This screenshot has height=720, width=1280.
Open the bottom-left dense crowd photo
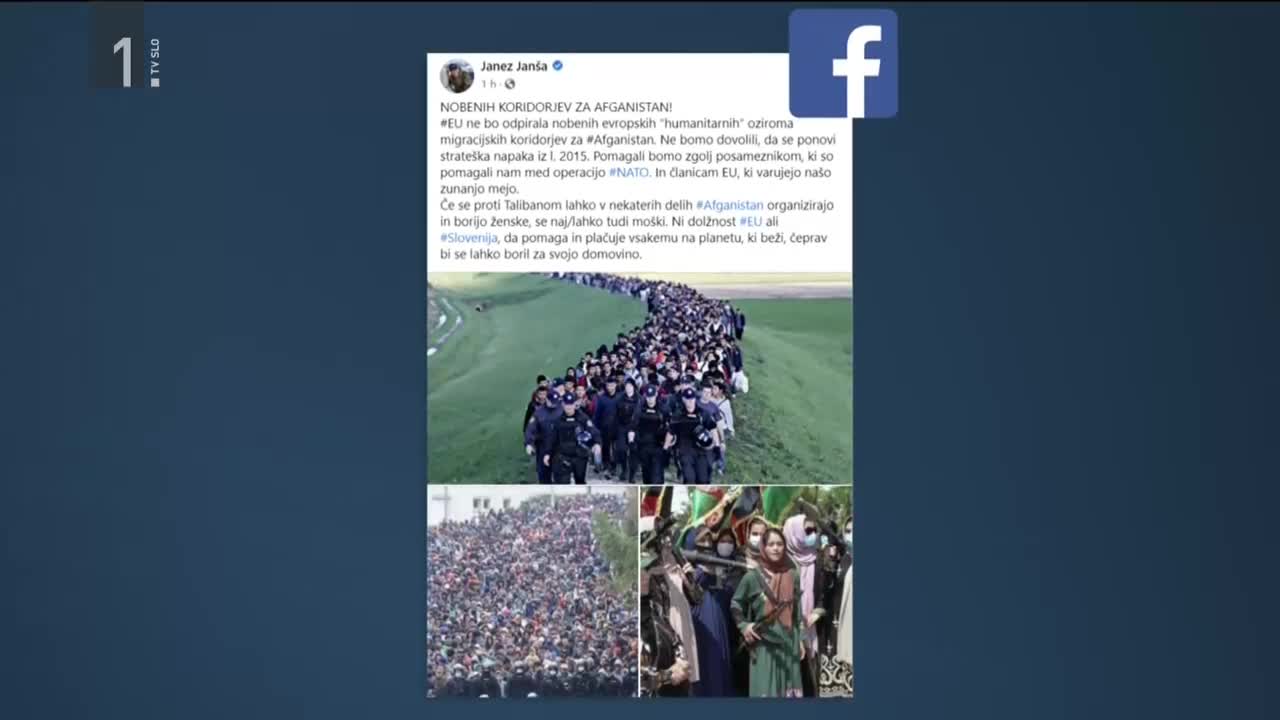[533, 591]
